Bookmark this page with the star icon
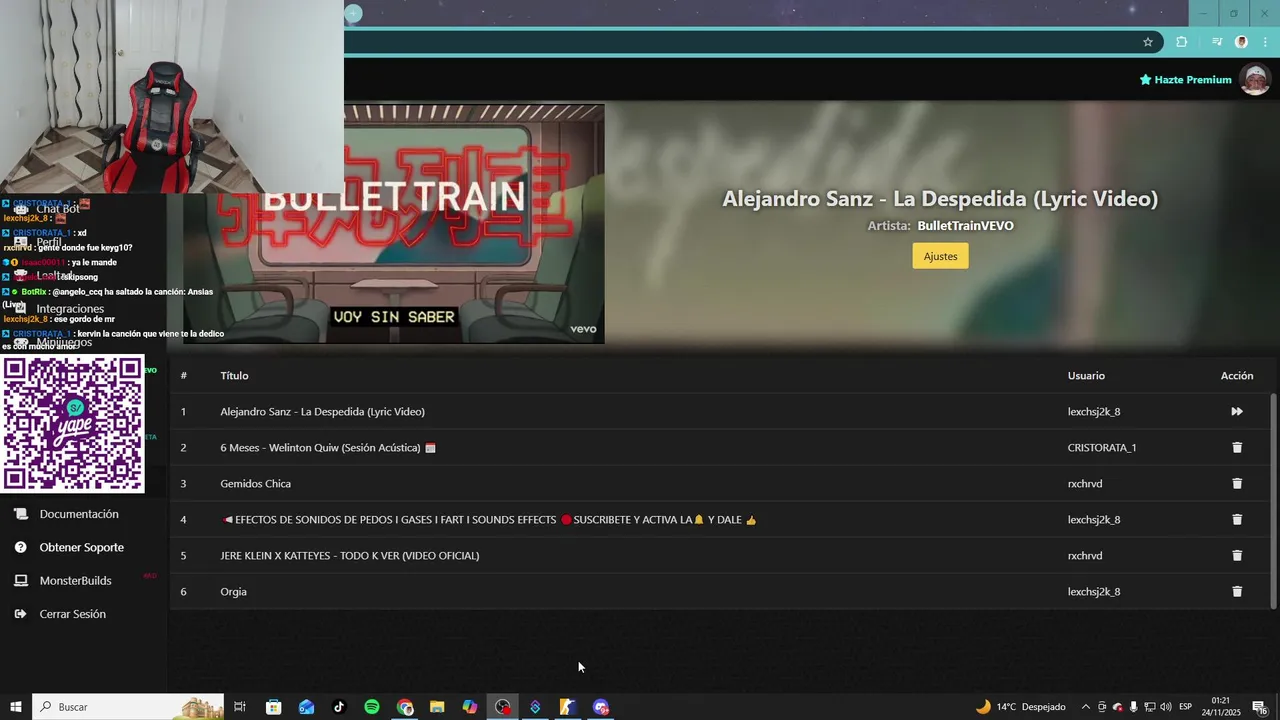This screenshot has height=720, width=1280. point(1148,42)
